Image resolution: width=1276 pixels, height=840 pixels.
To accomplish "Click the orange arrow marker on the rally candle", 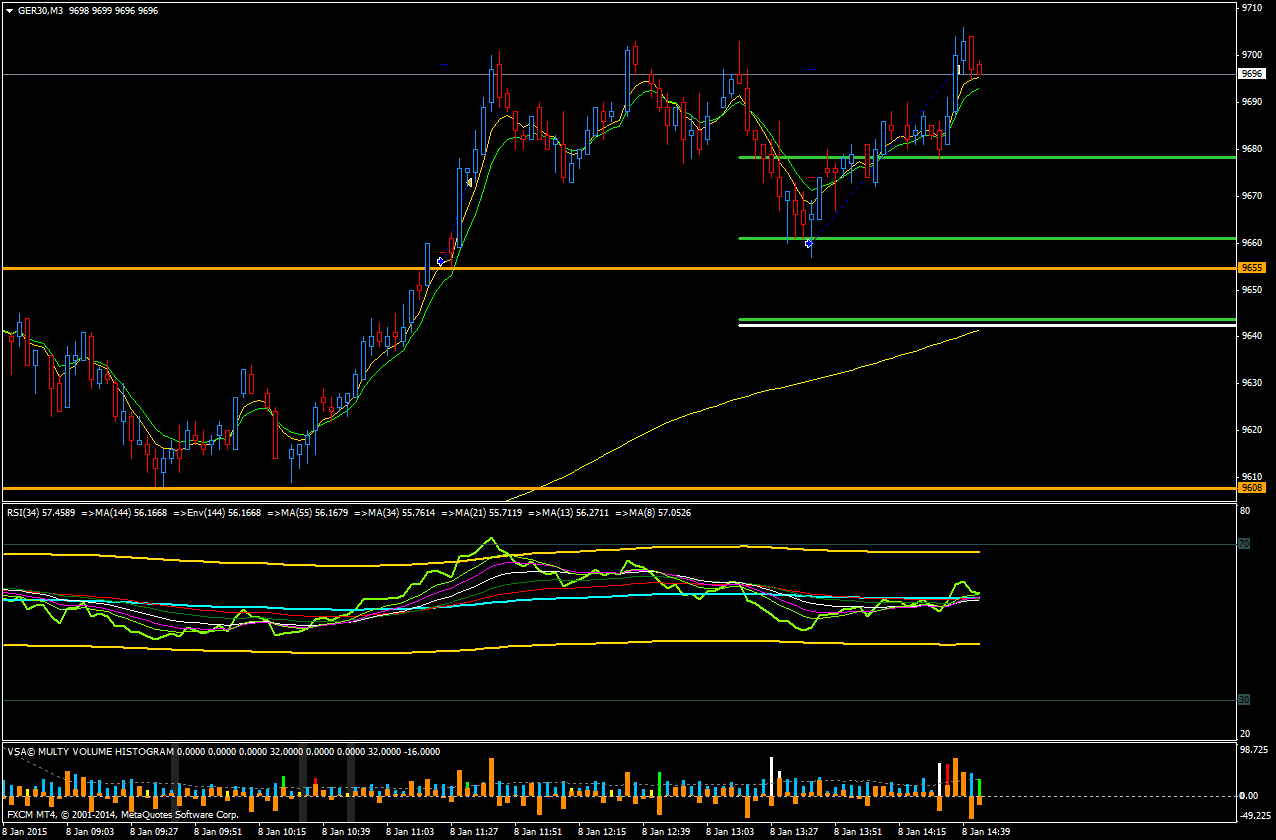I will [469, 182].
